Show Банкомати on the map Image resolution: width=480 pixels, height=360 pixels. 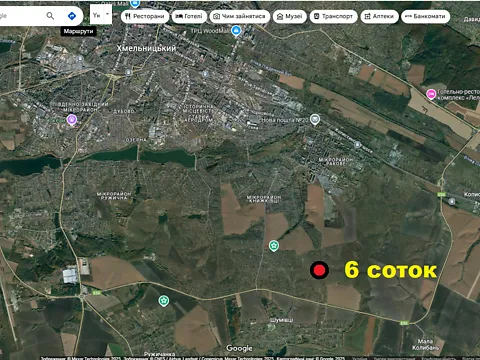pos(425,16)
